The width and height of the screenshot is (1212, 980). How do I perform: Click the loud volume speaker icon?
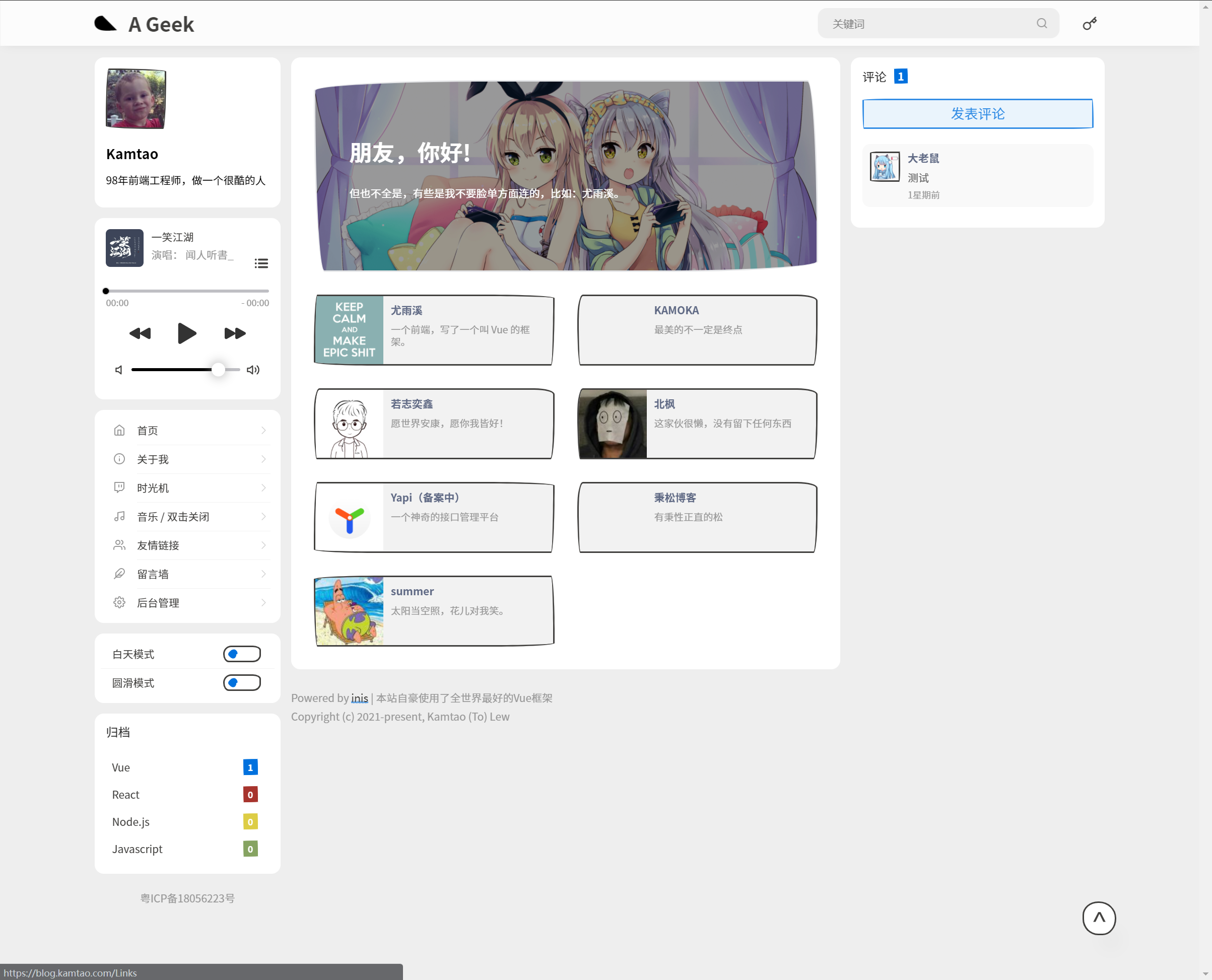(253, 370)
